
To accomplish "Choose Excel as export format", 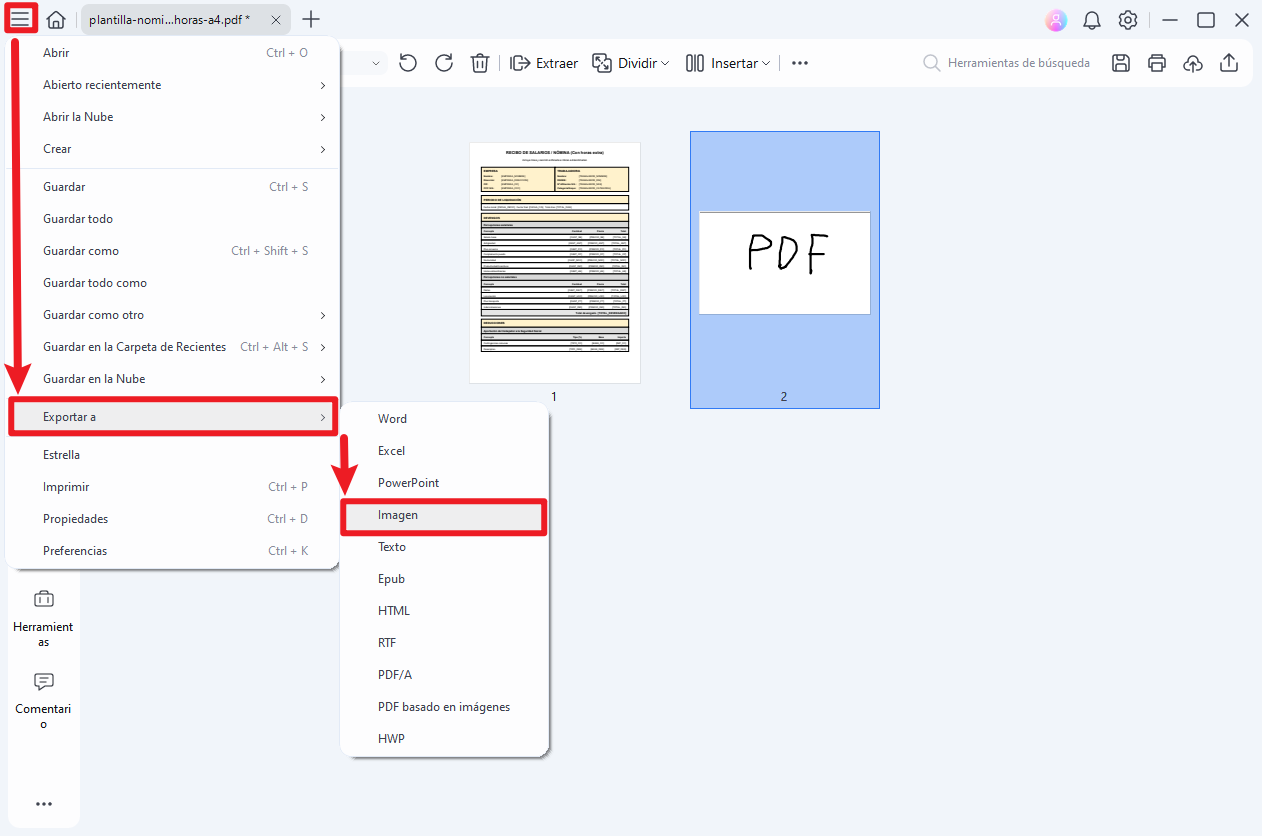I will (x=391, y=450).
